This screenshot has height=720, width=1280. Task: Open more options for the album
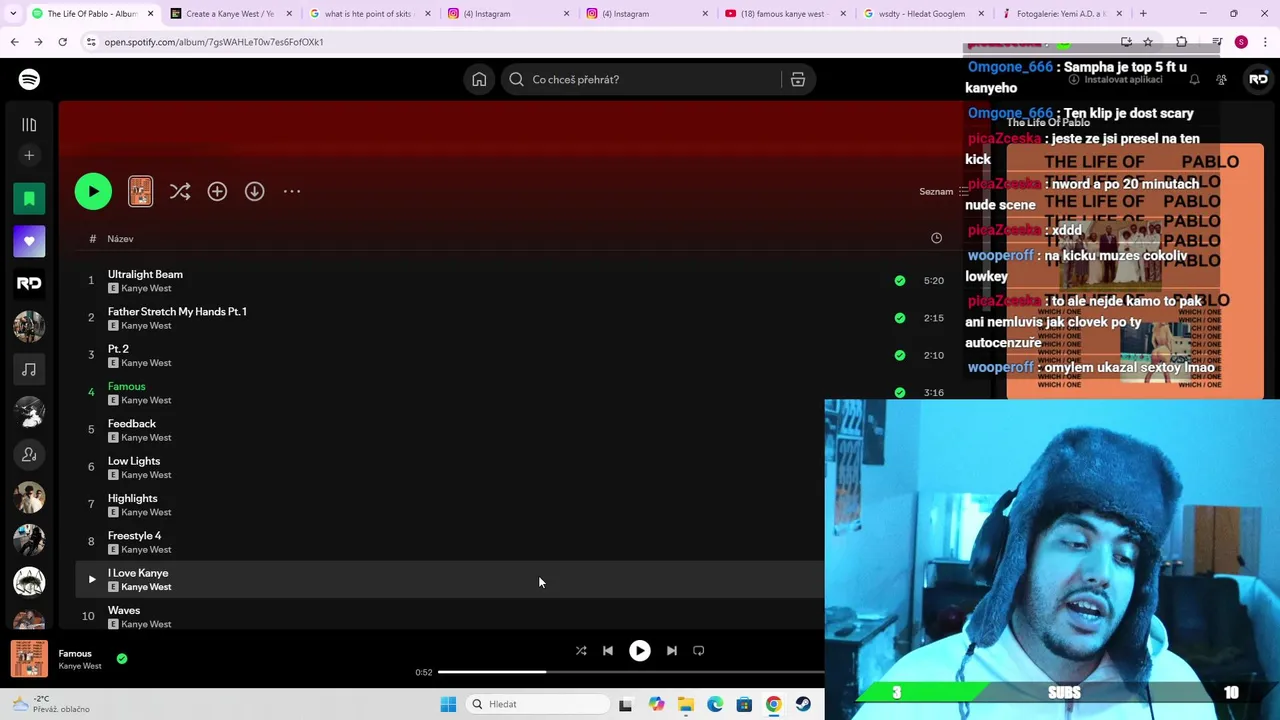pos(292,191)
